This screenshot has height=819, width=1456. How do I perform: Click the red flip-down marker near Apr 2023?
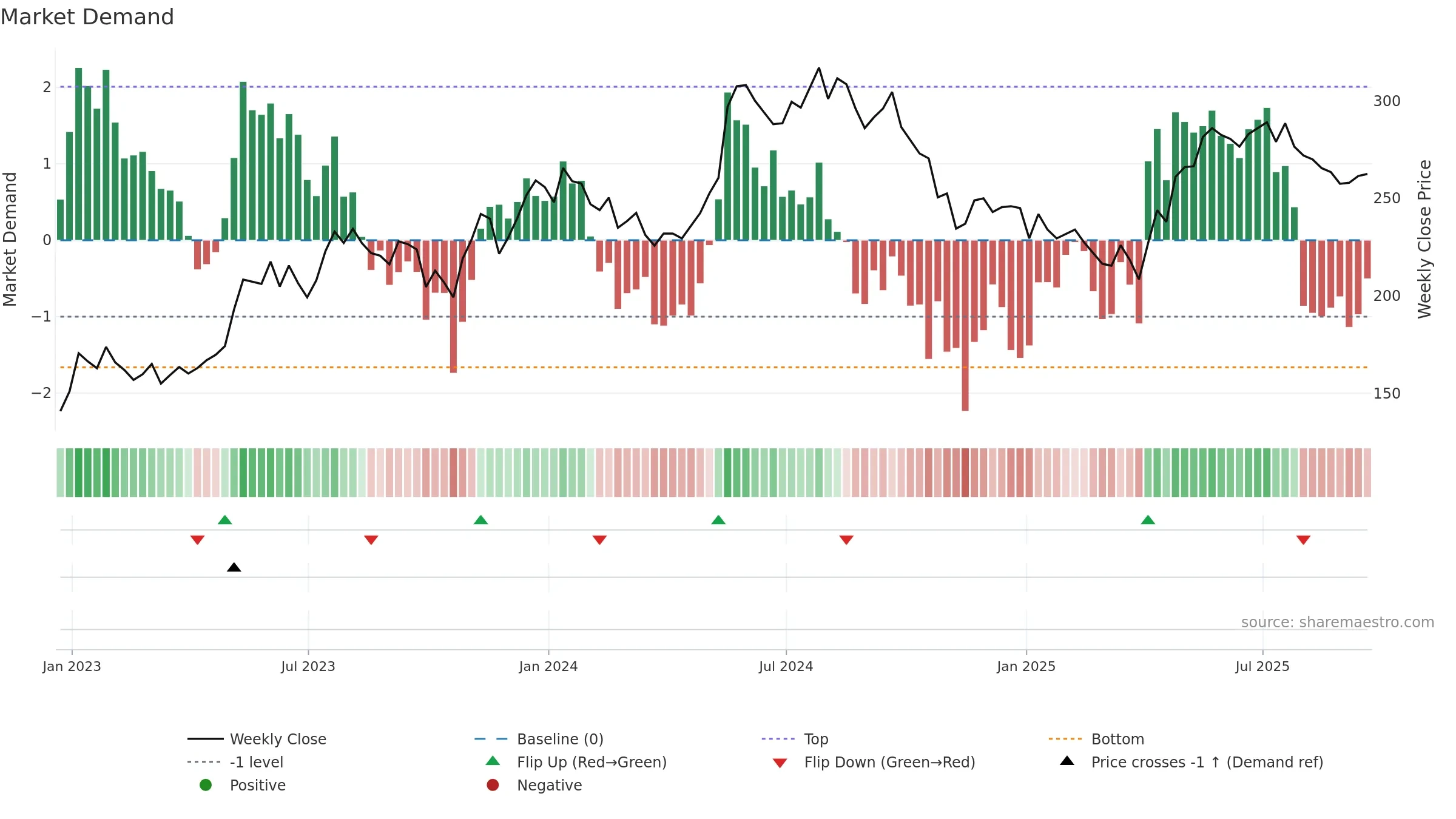197,540
